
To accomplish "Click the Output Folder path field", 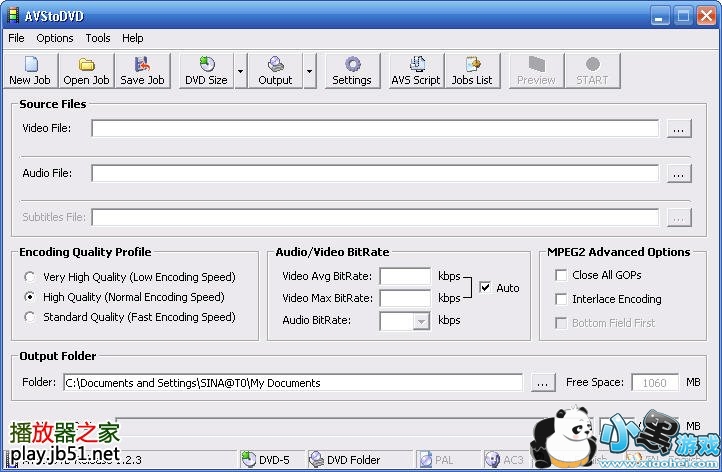I will point(292,383).
